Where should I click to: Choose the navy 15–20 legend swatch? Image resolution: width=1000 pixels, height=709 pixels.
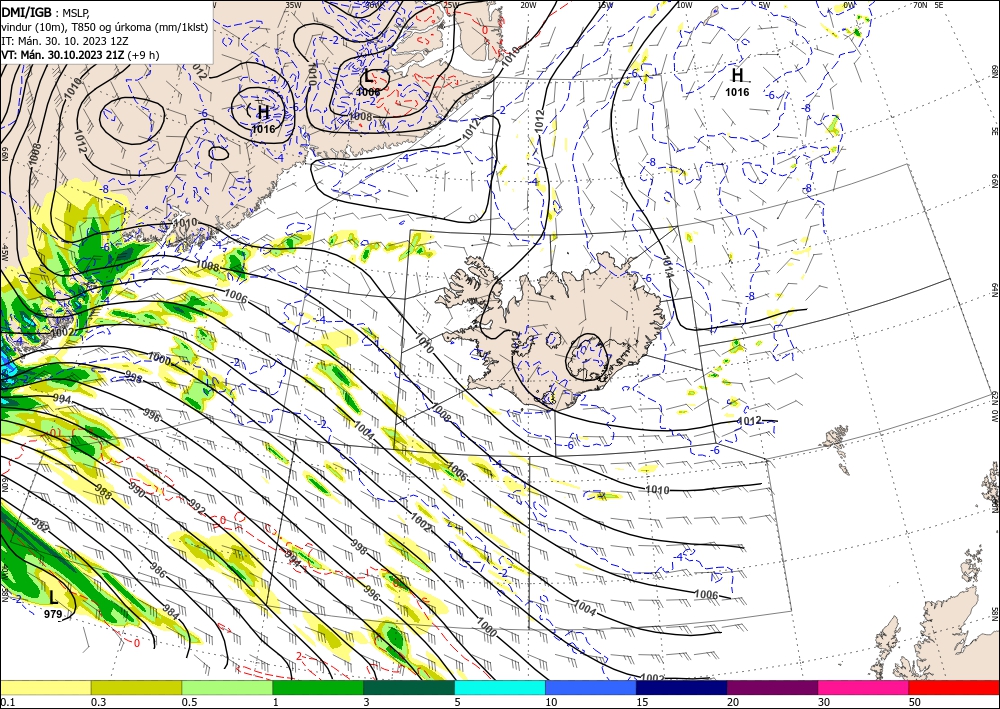point(682,687)
